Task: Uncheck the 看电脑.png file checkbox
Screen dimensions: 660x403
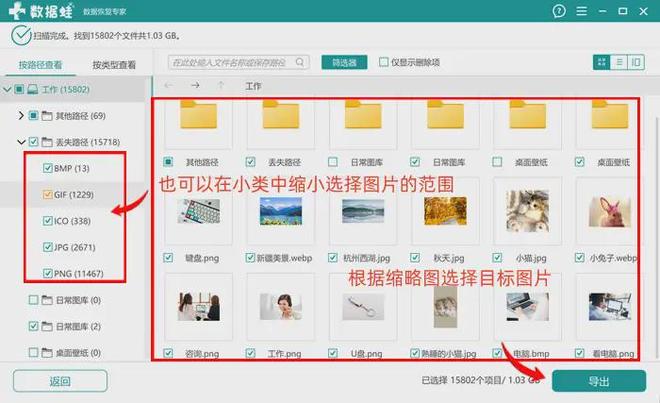Action: coord(579,353)
